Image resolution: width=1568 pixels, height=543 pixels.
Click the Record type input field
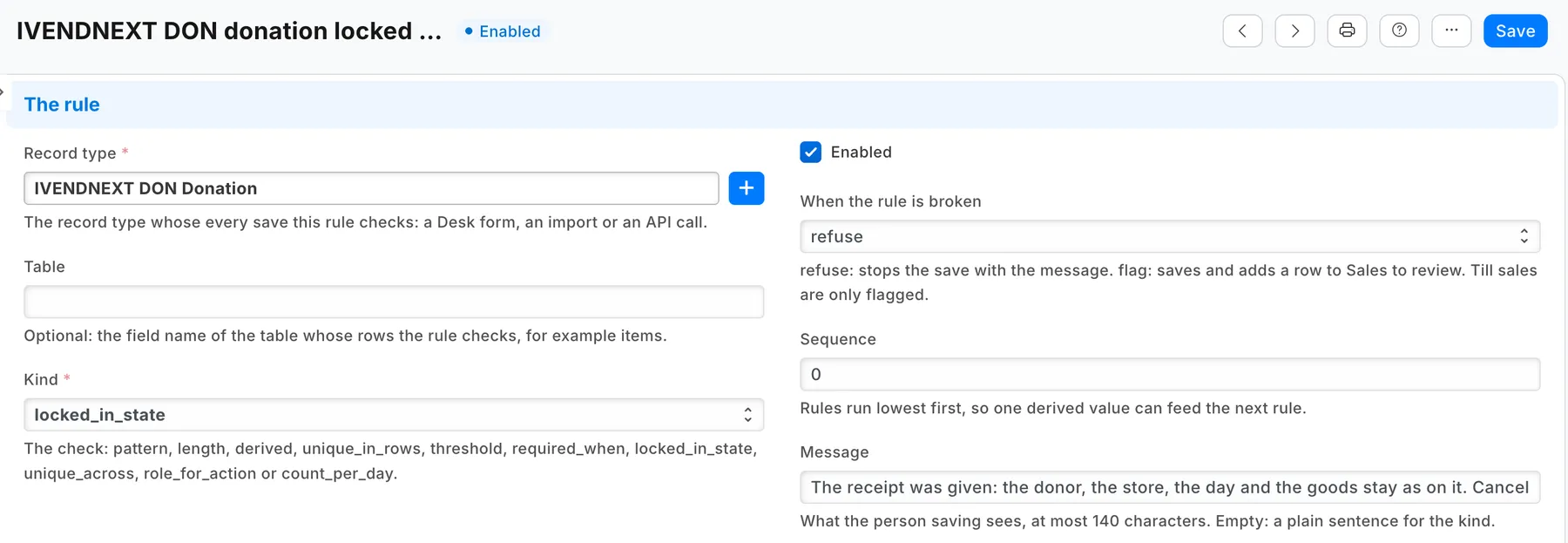click(x=371, y=188)
